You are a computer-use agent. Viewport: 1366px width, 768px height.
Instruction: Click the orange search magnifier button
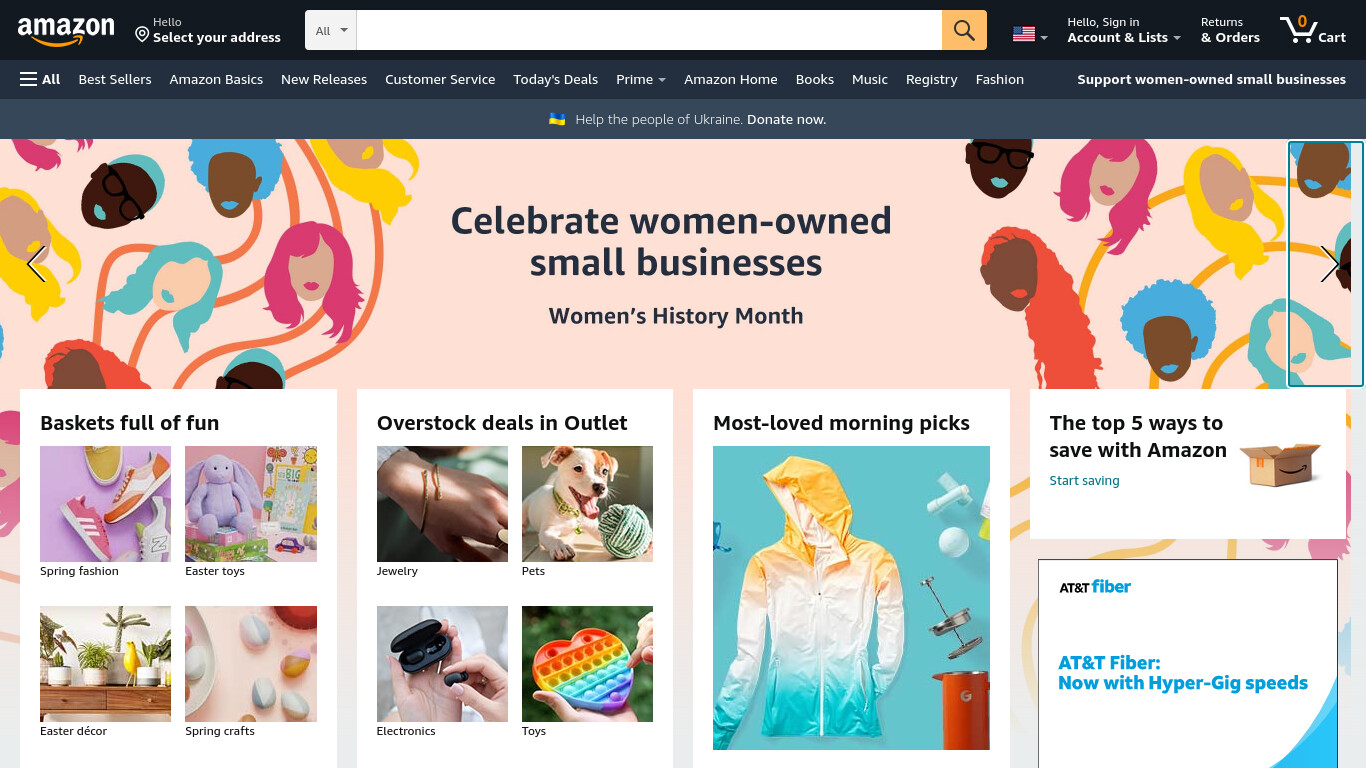click(x=964, y=30)
